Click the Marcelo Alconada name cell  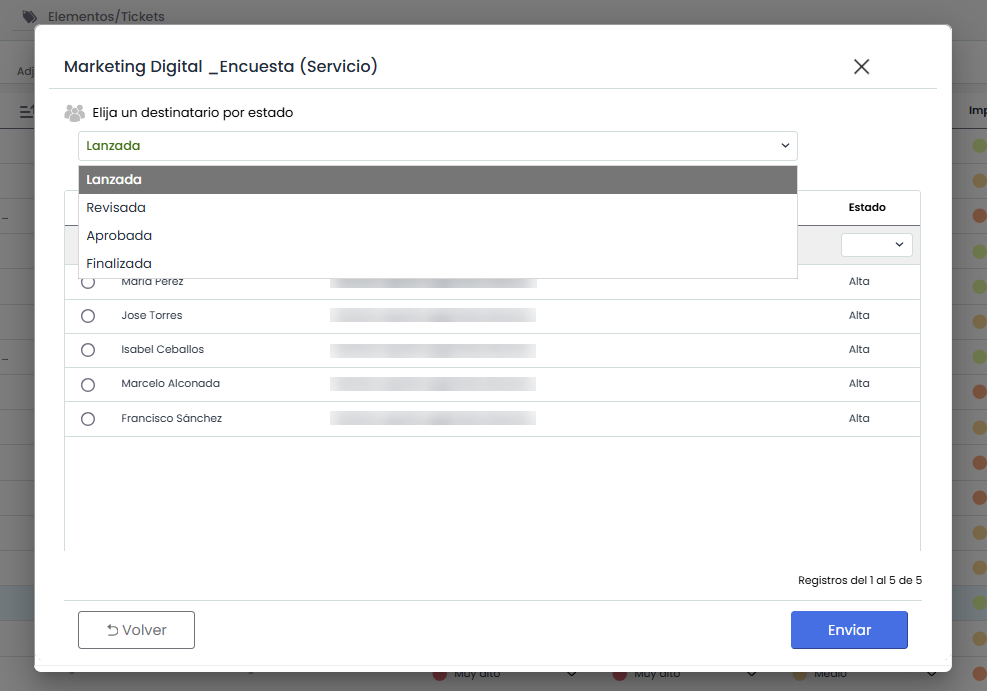170,384
